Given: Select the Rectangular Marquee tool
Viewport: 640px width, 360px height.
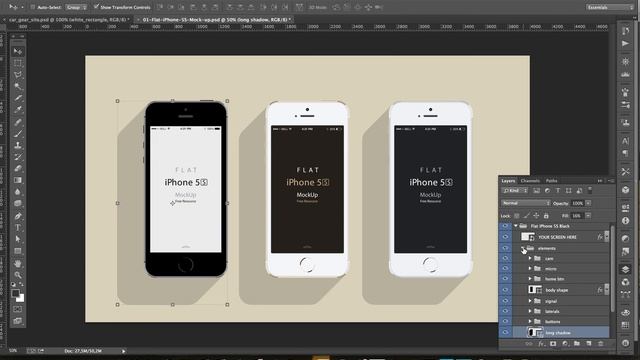Looking at the screenshot, I should point(18,63).
